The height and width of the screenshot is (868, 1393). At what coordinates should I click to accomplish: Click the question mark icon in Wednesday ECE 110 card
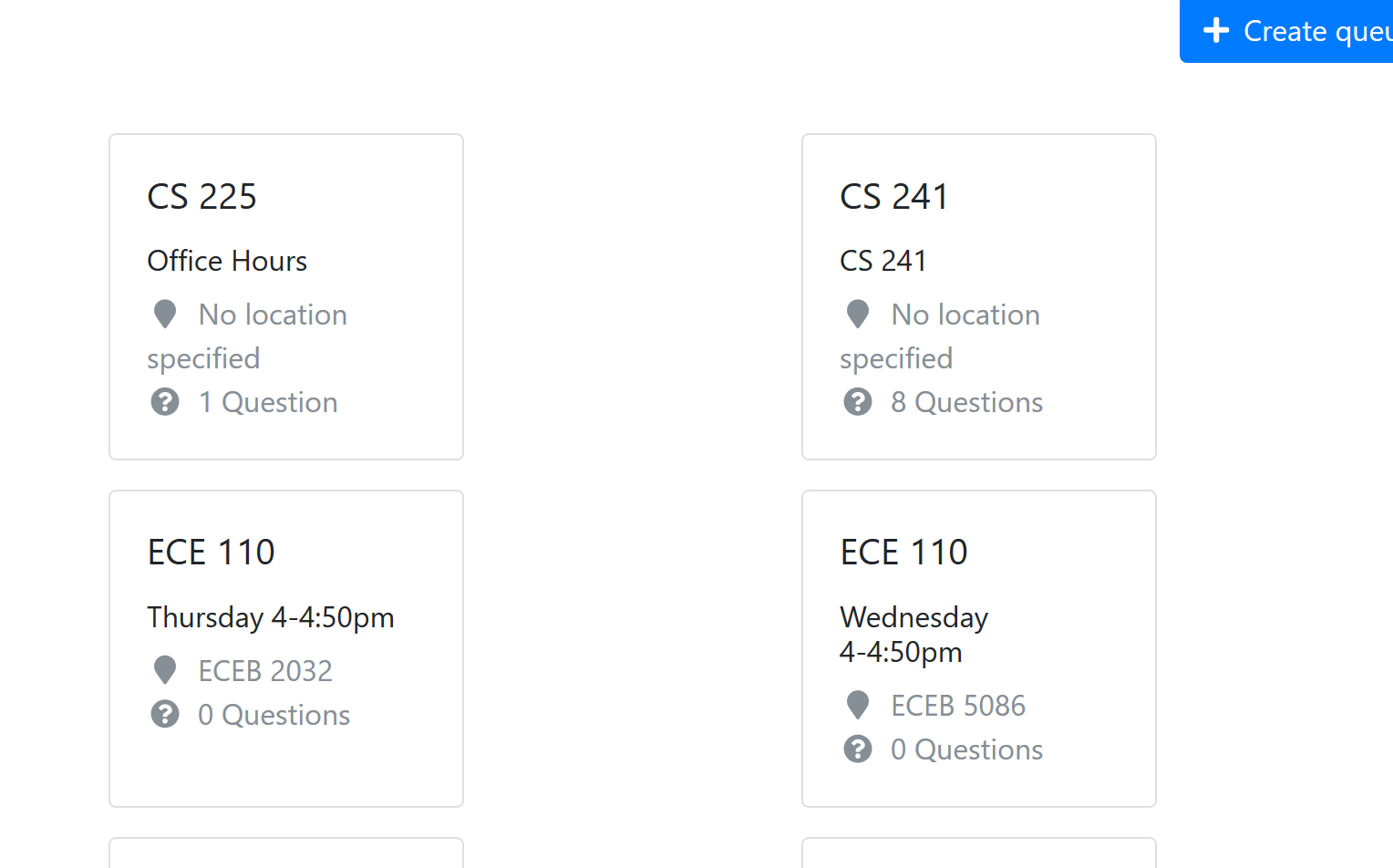858,749
